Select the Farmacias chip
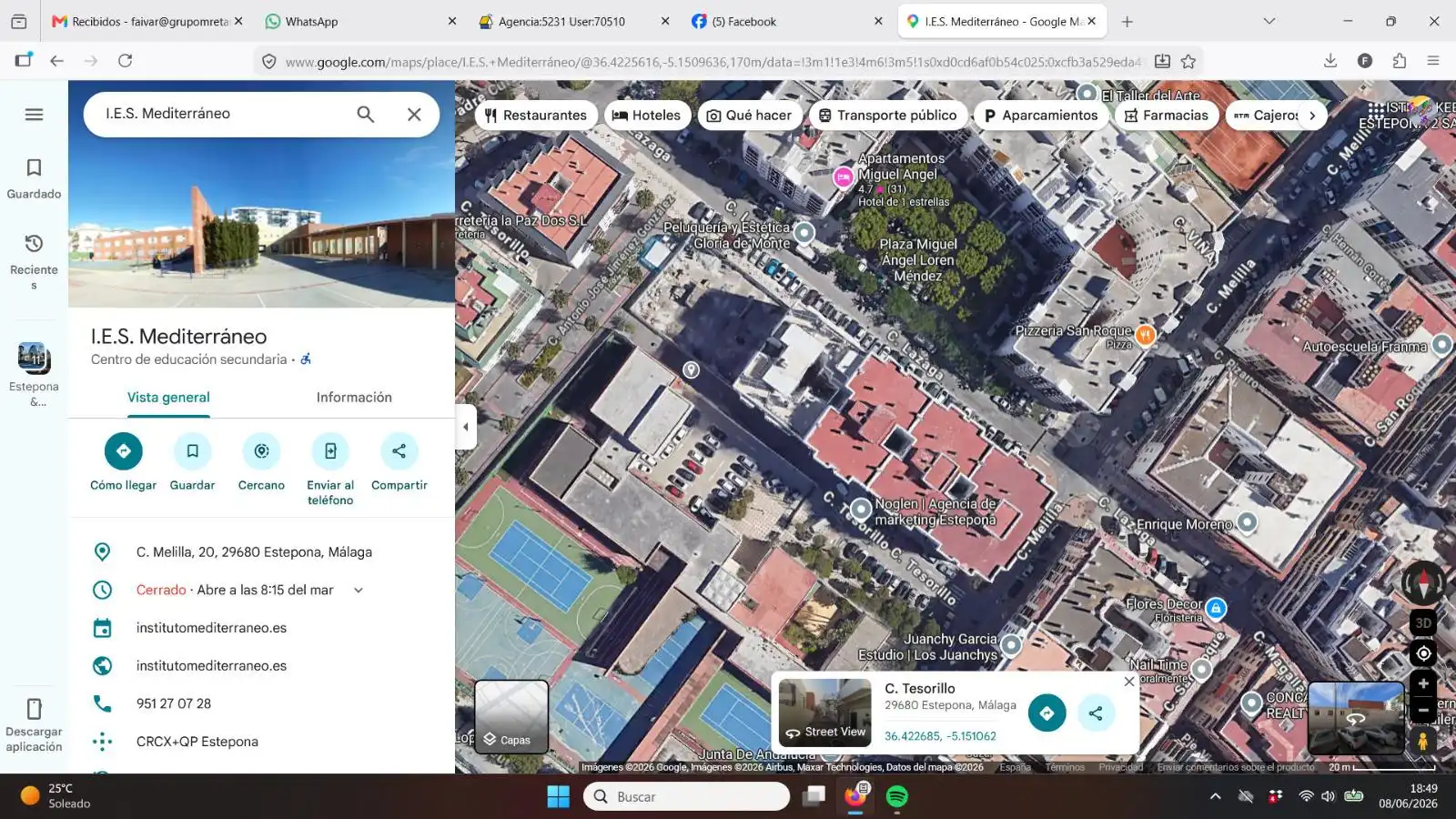Viewport: 1456px width, 819px height. click(1167, 116)
